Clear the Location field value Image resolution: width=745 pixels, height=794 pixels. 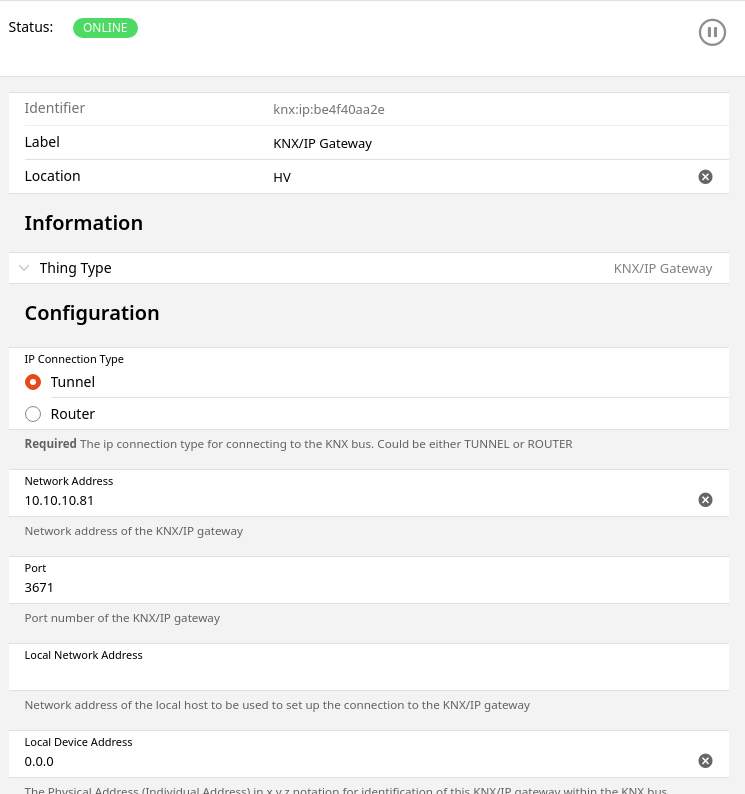705,177
